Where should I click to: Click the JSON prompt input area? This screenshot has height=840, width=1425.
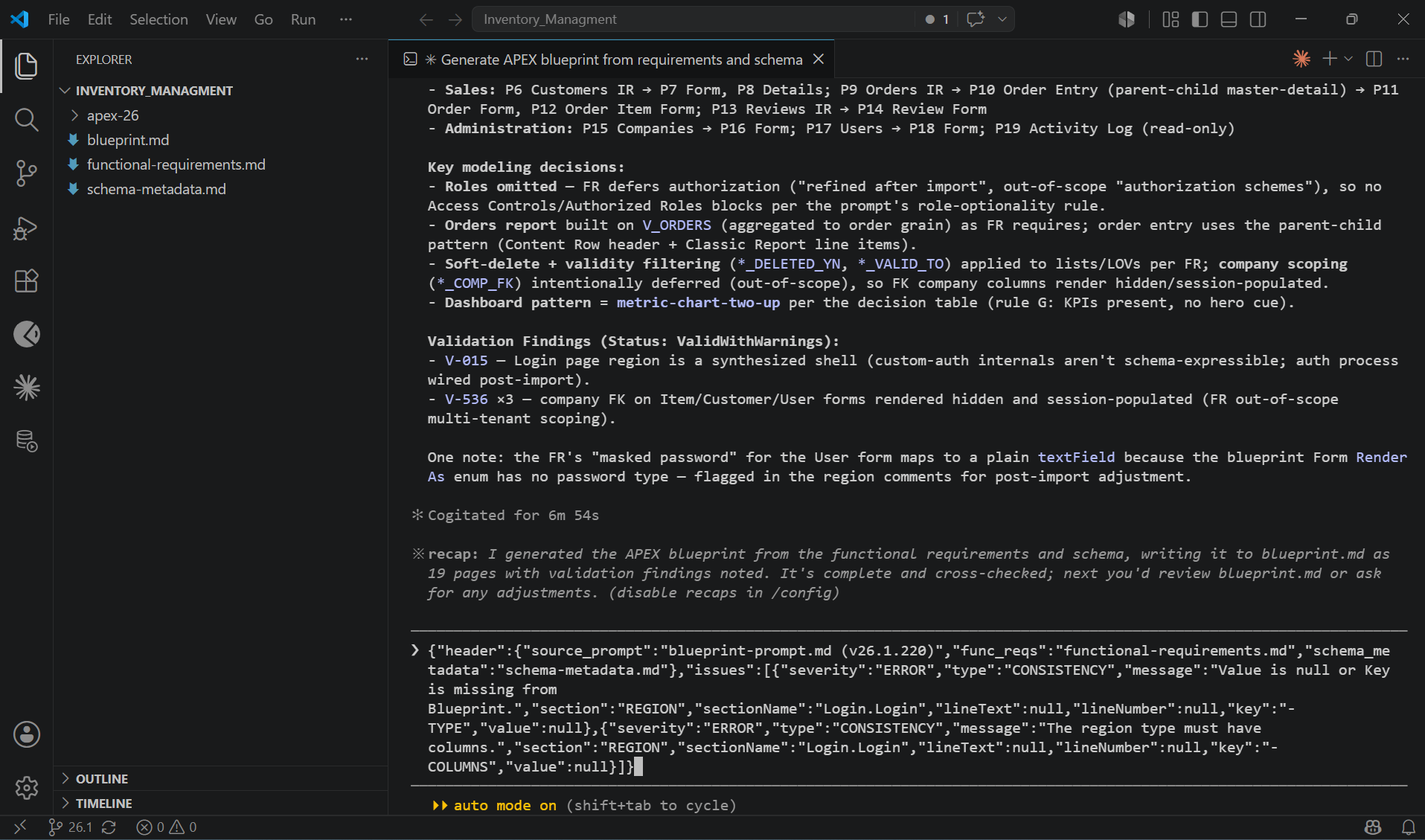[x=909, y=708]
